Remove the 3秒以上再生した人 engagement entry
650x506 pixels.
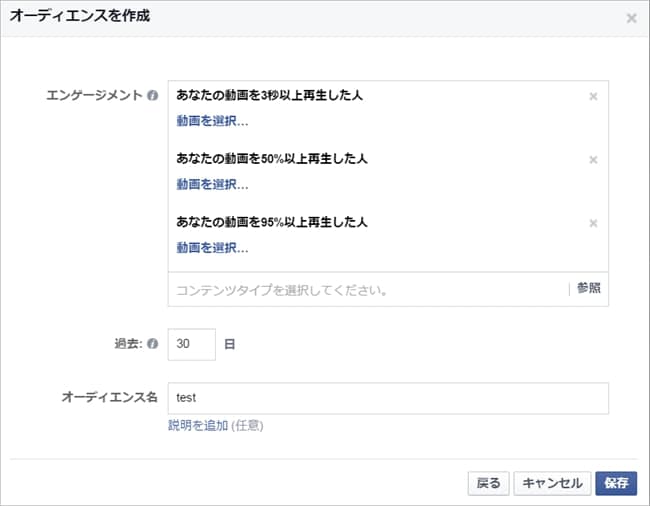593,97
